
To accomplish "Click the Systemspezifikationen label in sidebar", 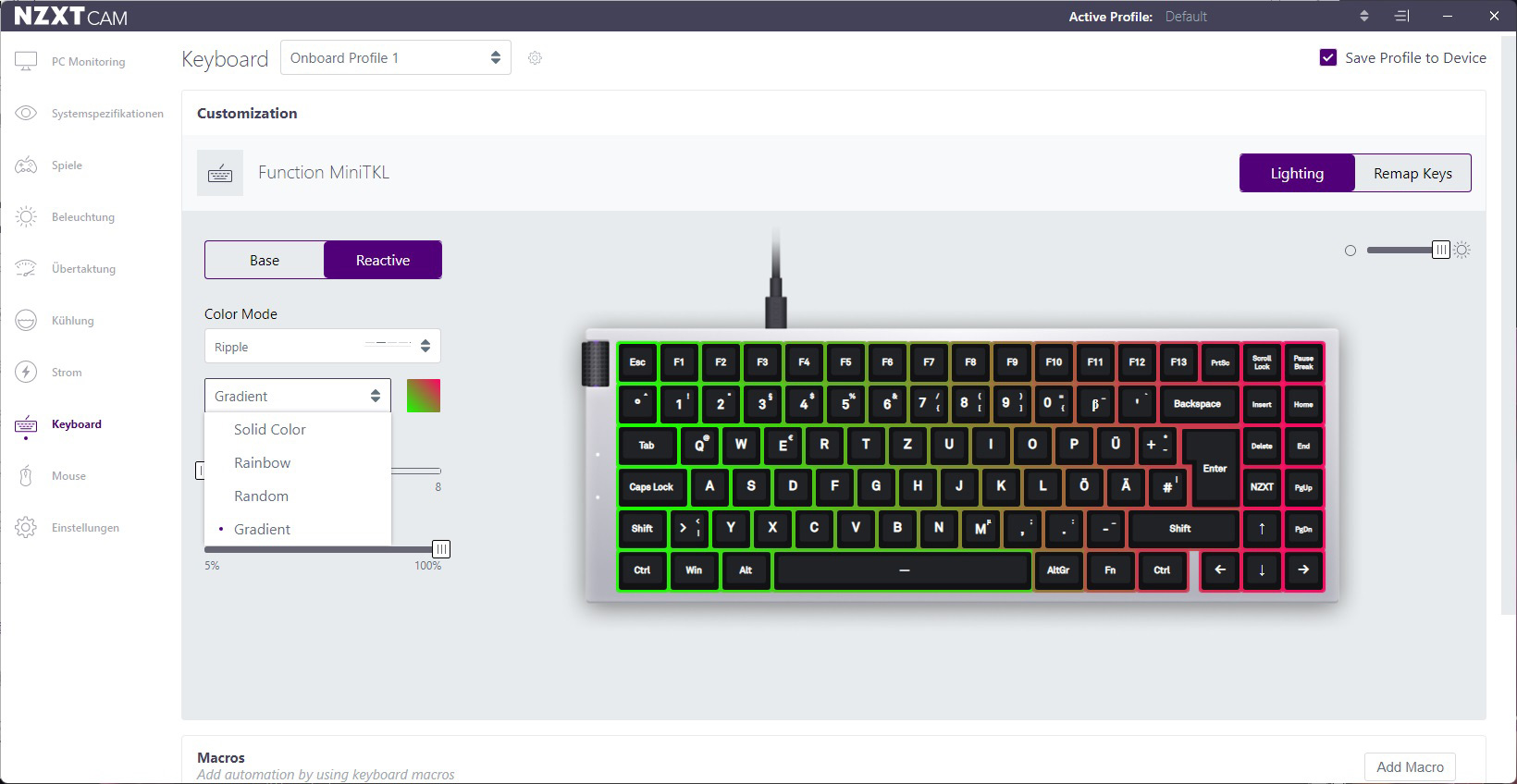I will pyautogui.click(x=107, y=113).
